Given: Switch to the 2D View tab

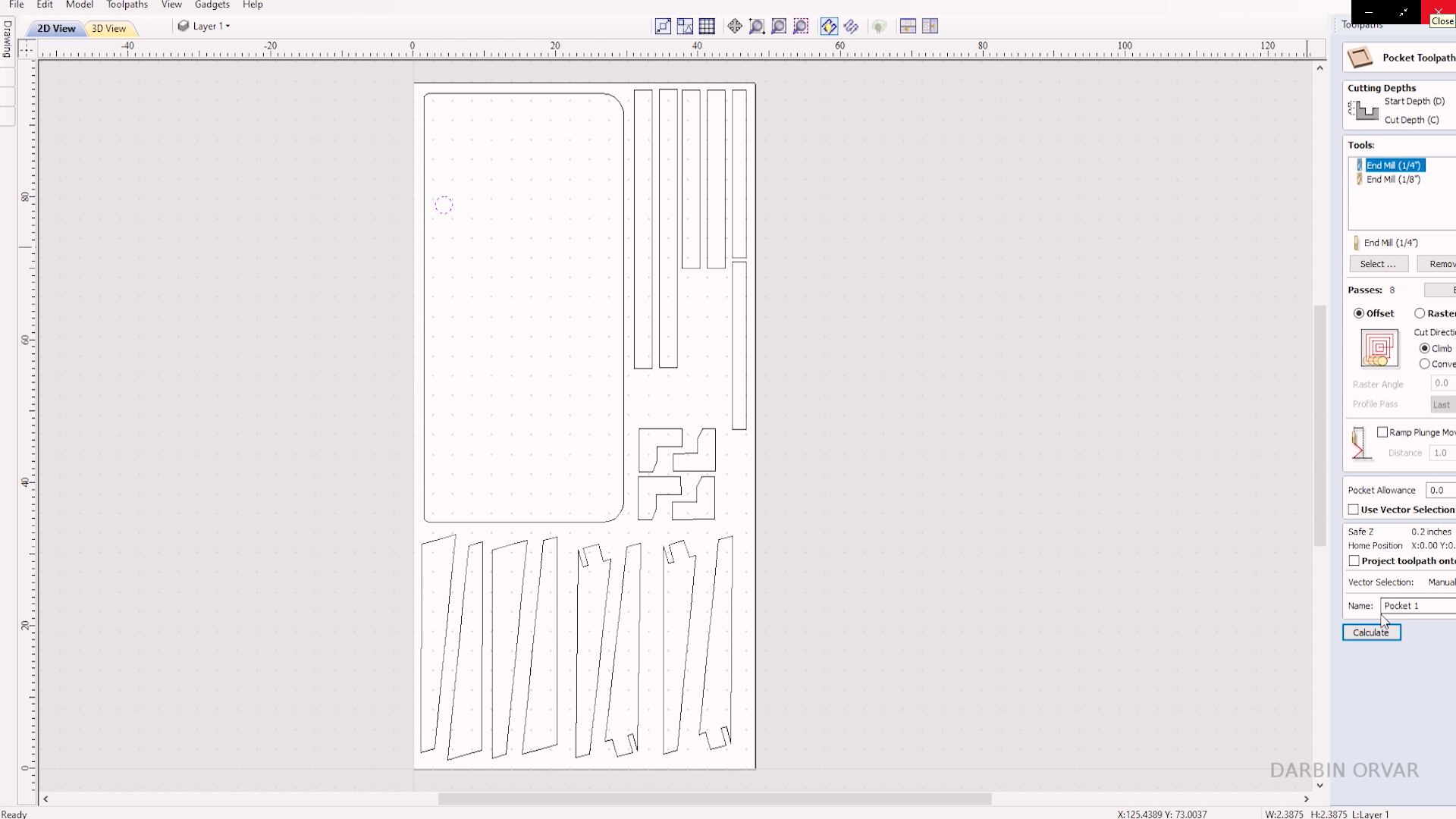Looking at the screenshot, I should [56, 28].
